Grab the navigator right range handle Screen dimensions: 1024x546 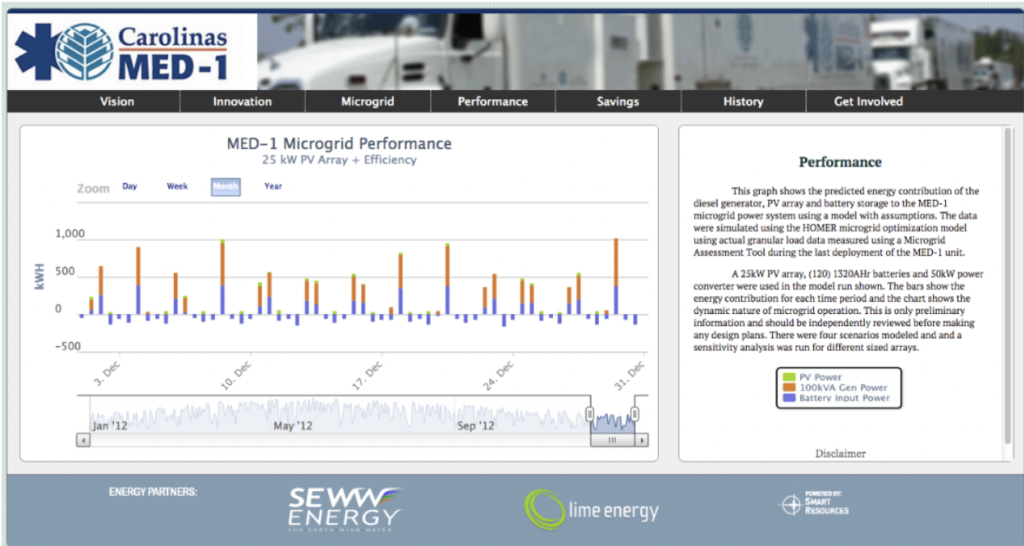[x=634, y=414]
